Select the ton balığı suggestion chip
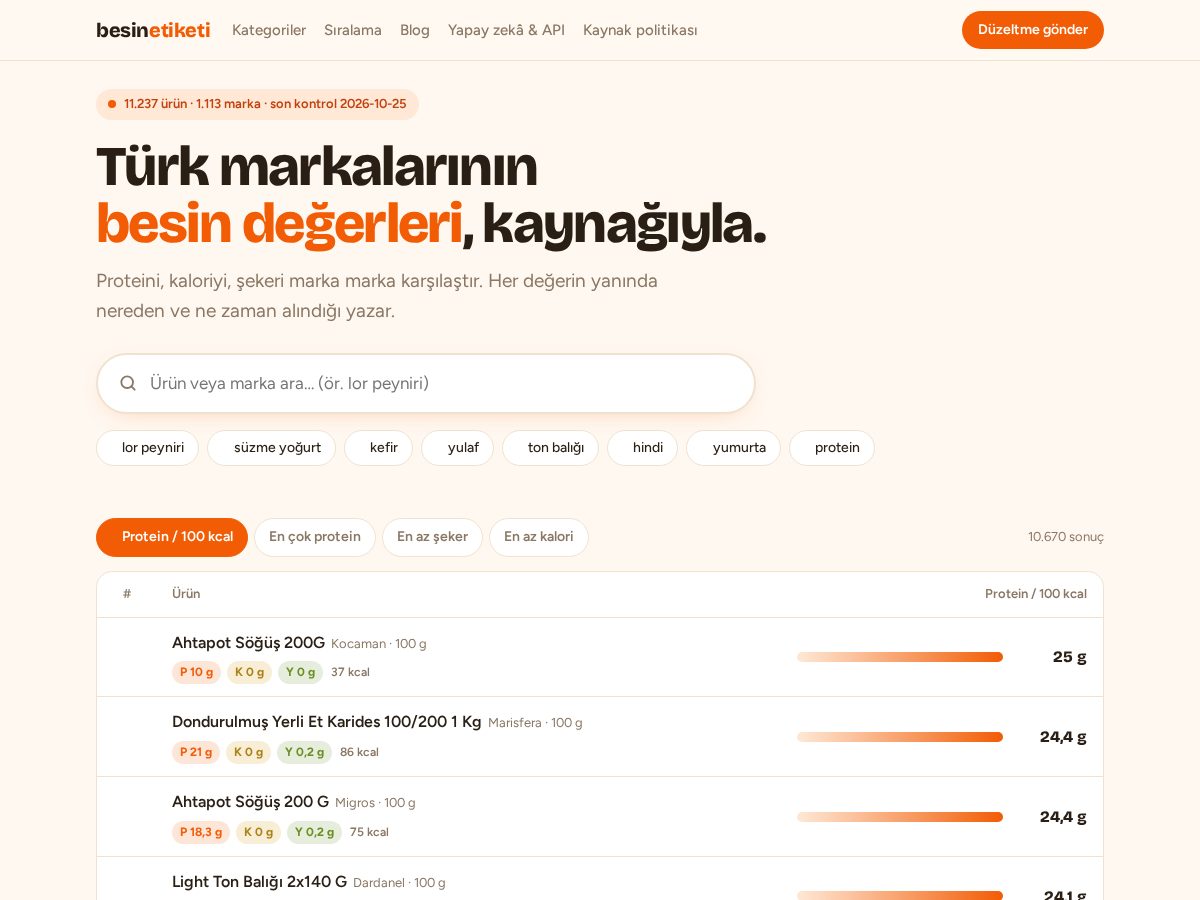The width and height of the screenshot is (1200, 900). pos(550,448)
